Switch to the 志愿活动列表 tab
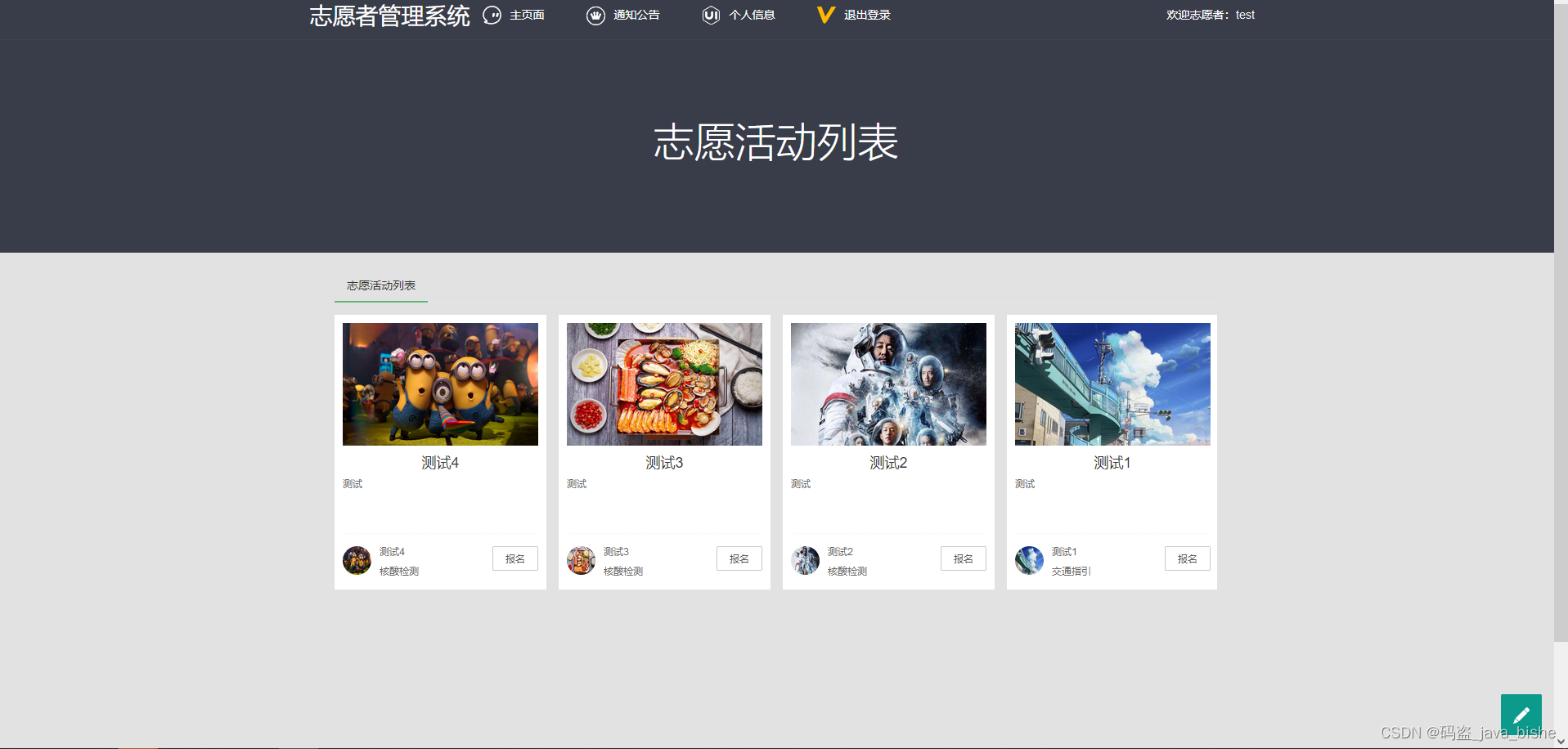 click(381, 285)
